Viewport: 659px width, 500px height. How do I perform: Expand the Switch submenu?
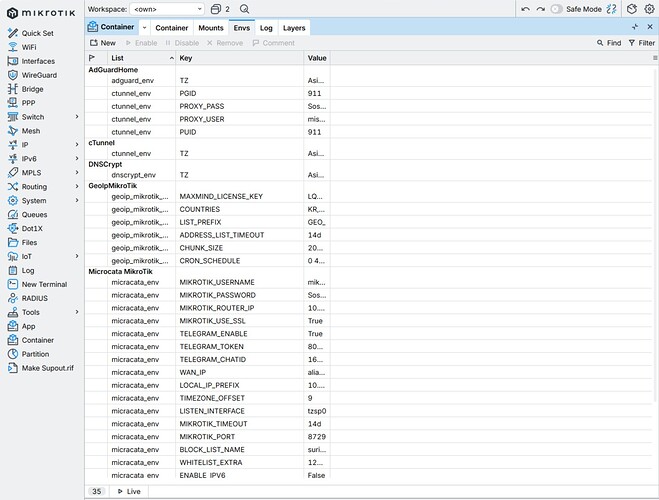tap(77, 116)
